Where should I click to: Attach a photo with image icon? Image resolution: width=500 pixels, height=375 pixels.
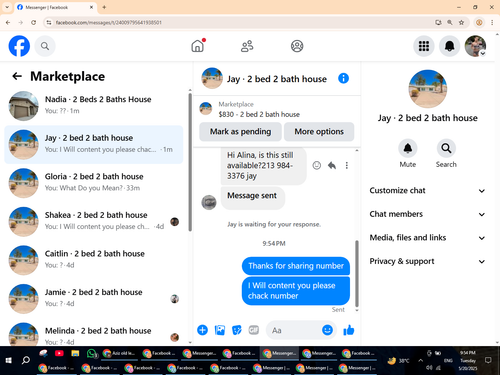pyautogui.click(x=220, y=330)
